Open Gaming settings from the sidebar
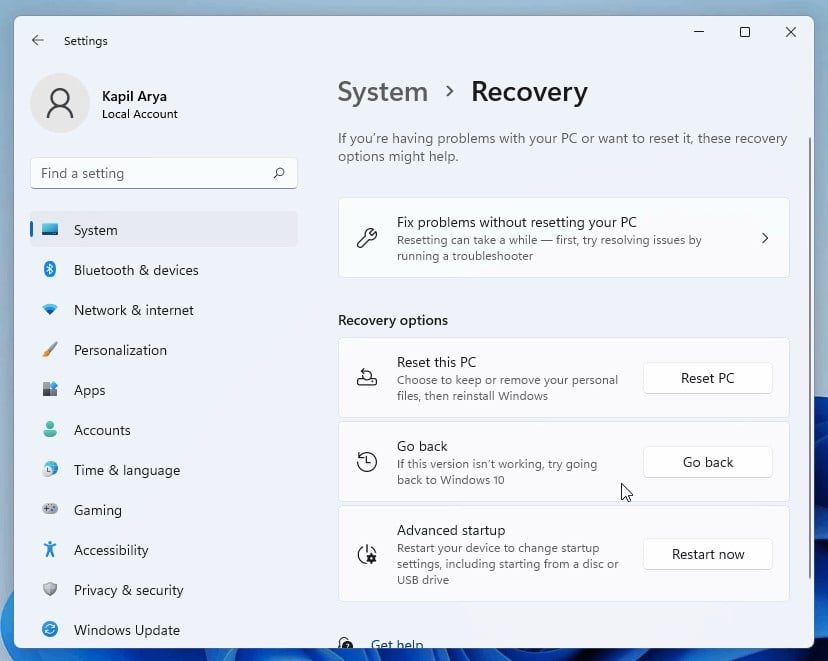The image size is (828, 661). (97, 510)
